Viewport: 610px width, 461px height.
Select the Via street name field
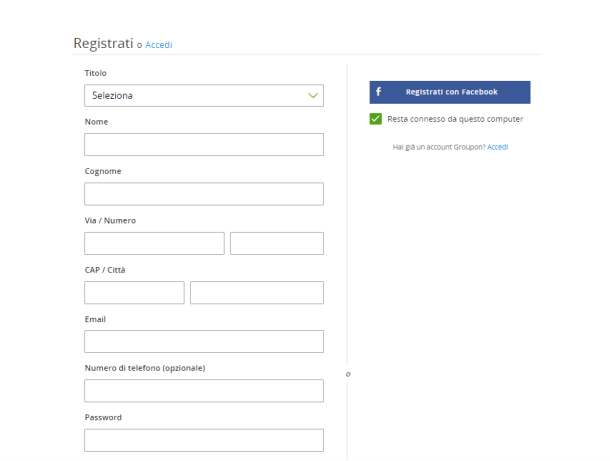pyautogui.click(x=154, y=244)
